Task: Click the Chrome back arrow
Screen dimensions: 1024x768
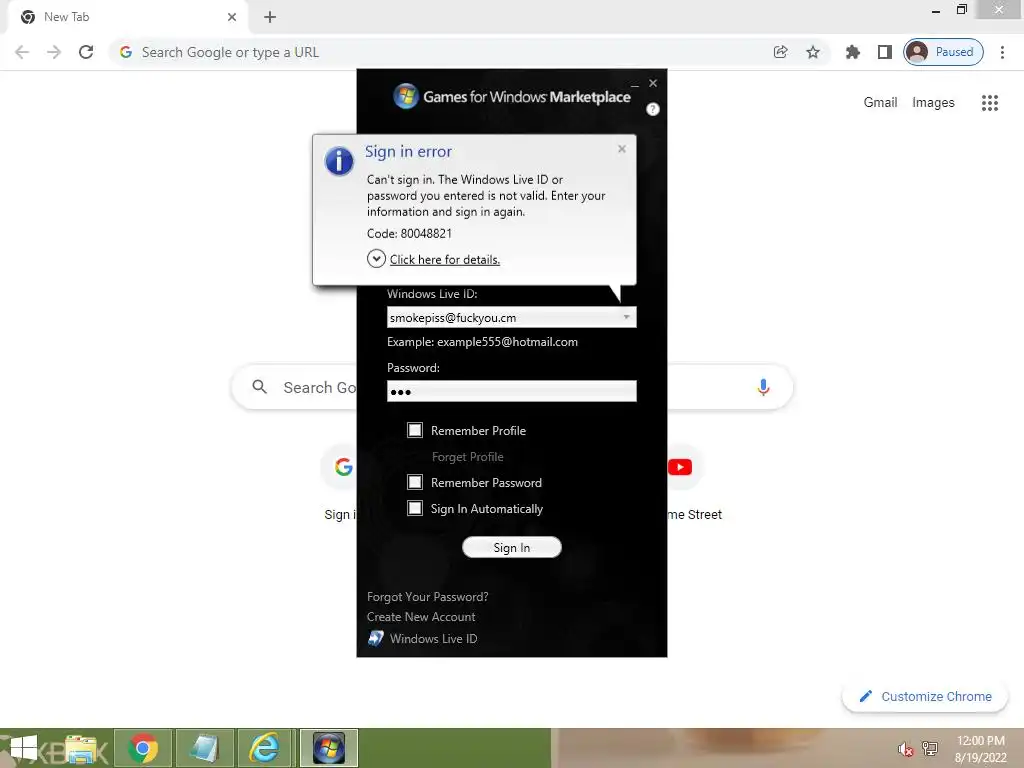Action: point(22,52)
